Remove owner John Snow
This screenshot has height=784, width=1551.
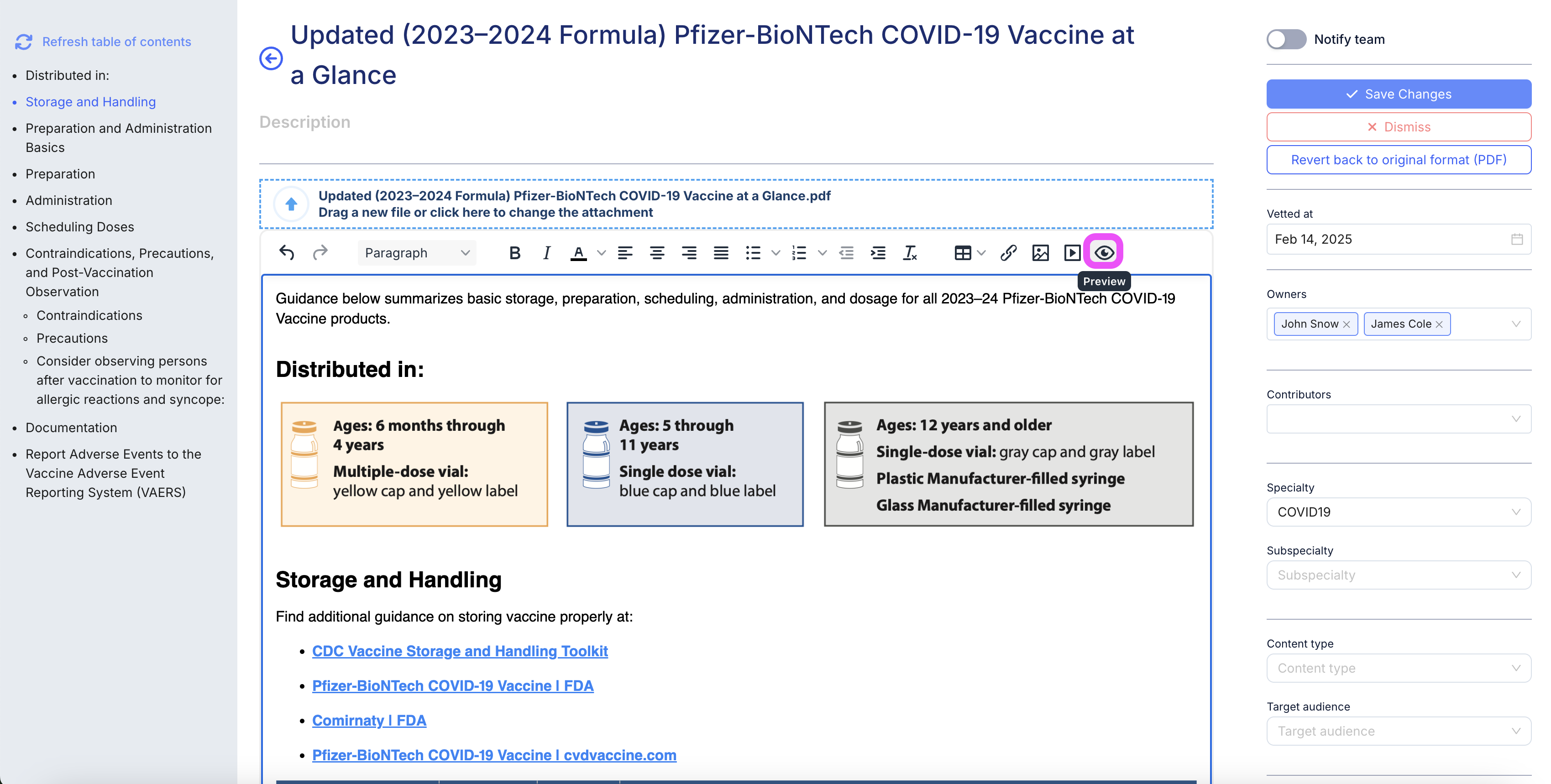pos(1347,324)
